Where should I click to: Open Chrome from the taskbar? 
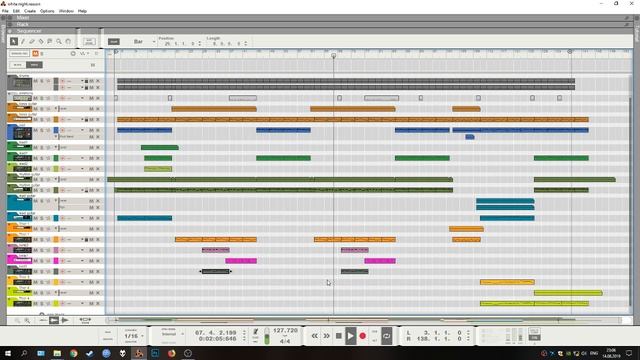[x=73, y=353]
